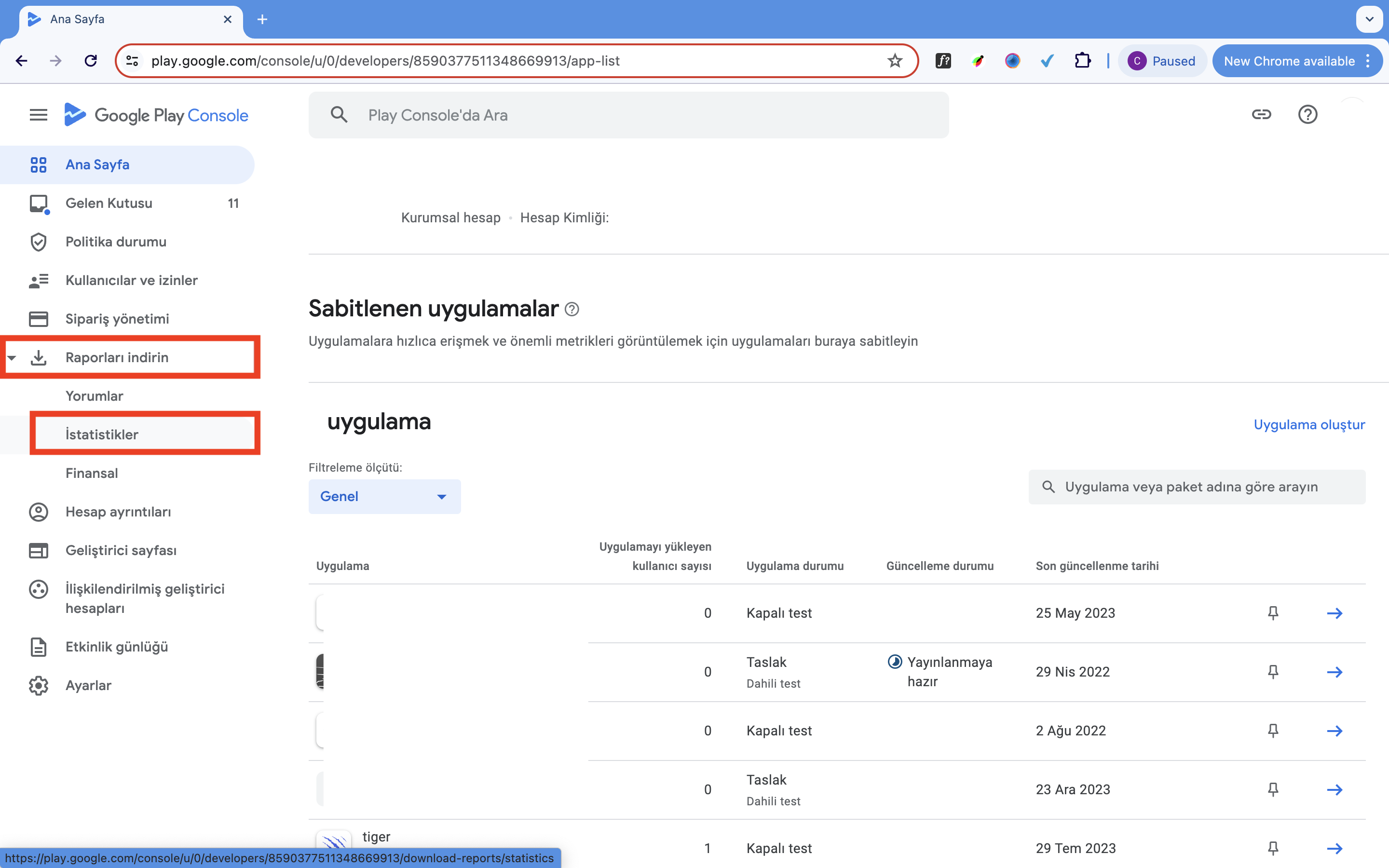Open the tiger app with its arrow
This screenshot has width=1389, height=868.
point(1335,849)
